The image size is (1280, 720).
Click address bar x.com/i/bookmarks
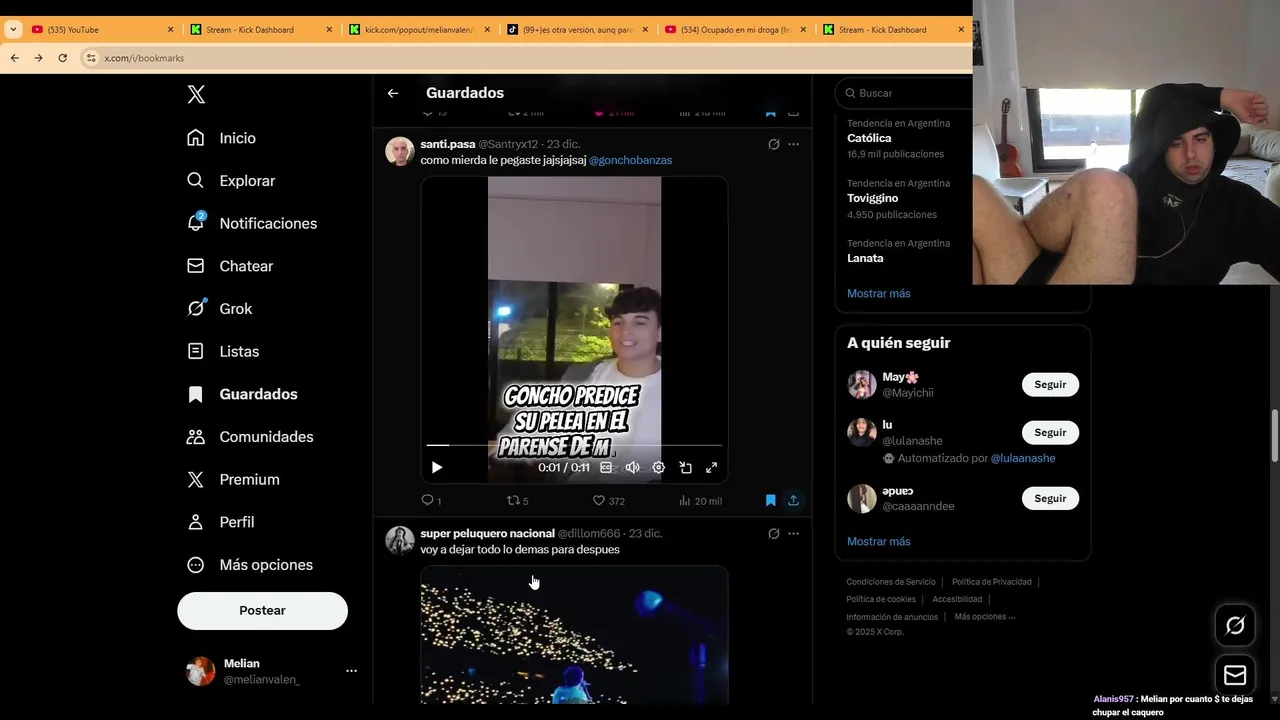[144, 58]
